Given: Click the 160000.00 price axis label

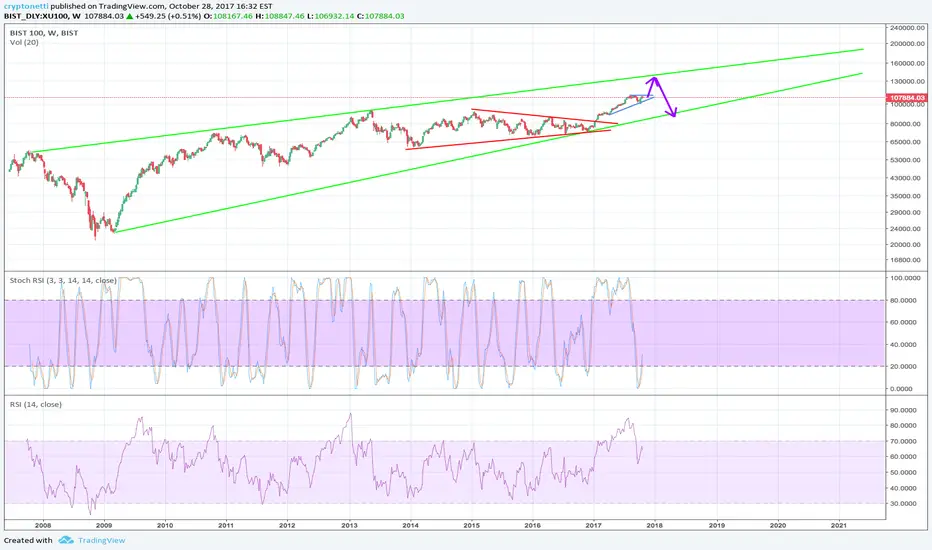Looking at the screenshot, I should pyautogui.click(x=907, y=64).
